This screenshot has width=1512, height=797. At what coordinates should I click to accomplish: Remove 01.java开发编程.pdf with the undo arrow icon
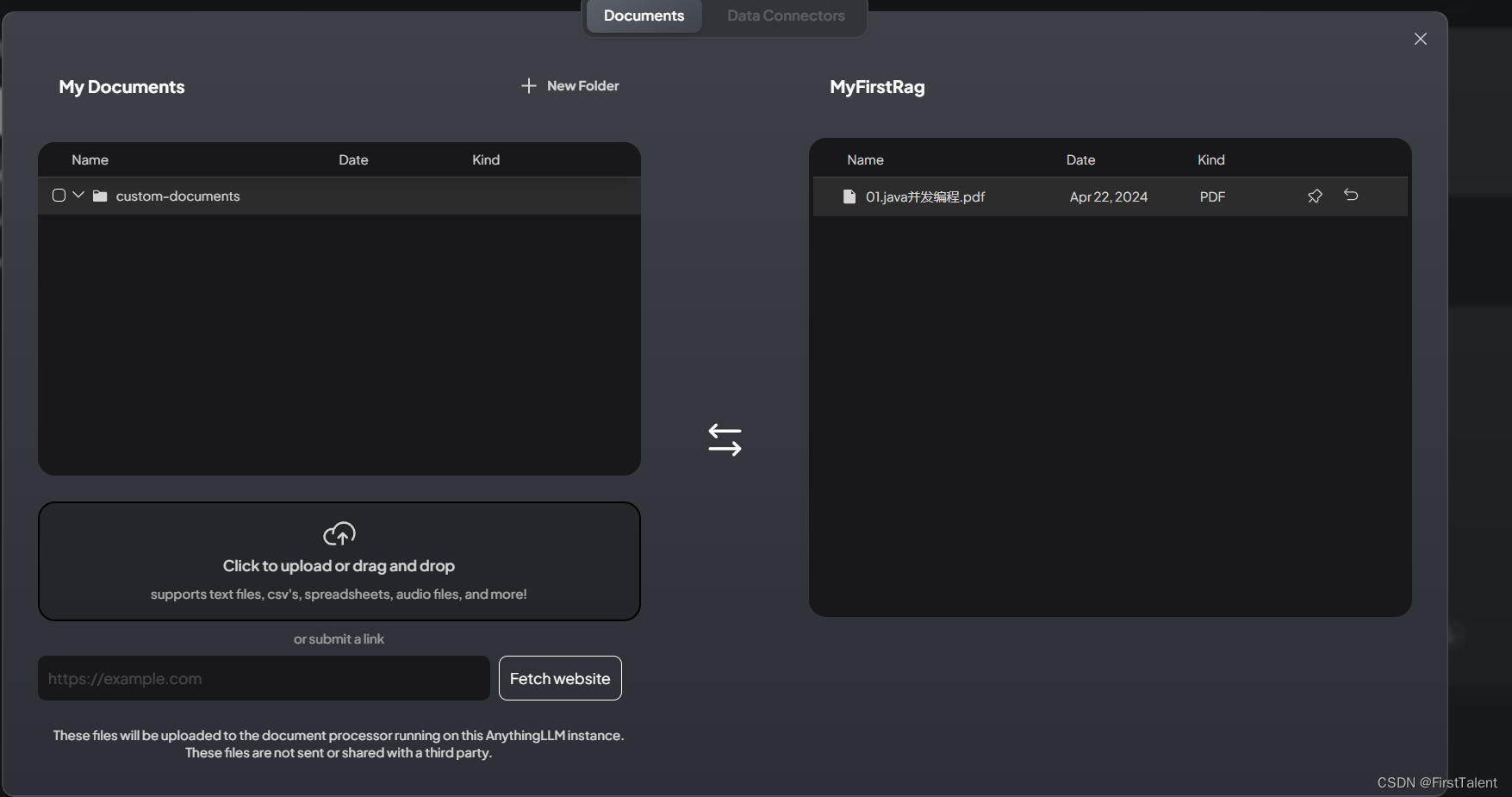coord(1351,196)
